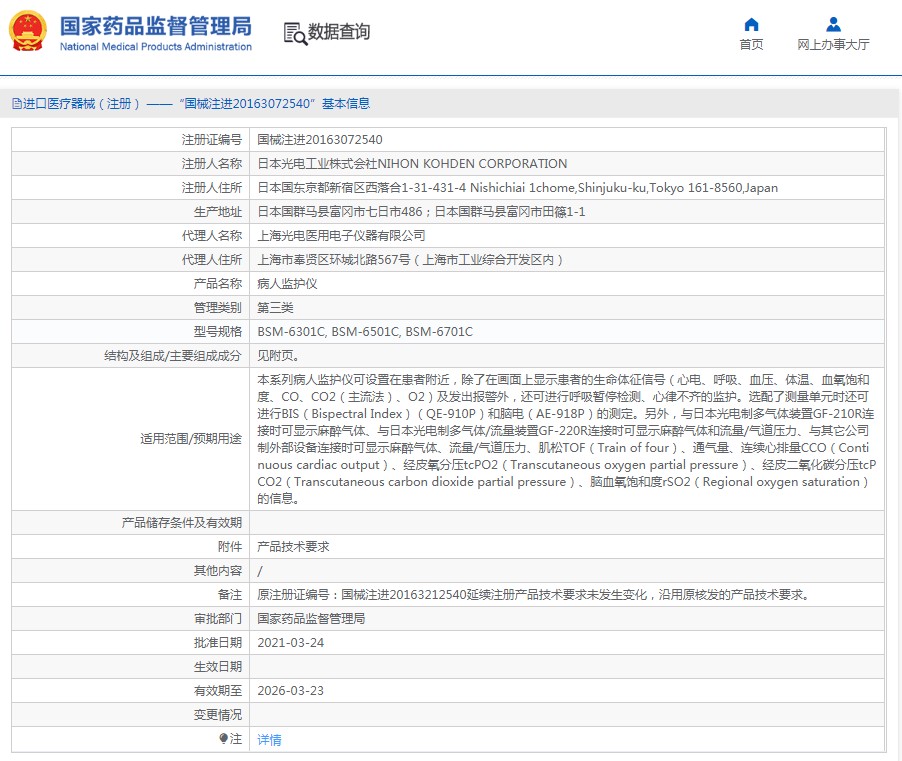Click the Shinjuku-ku, Tokyo registrant address
Screen dimensions: 902x761
[517, 188]
